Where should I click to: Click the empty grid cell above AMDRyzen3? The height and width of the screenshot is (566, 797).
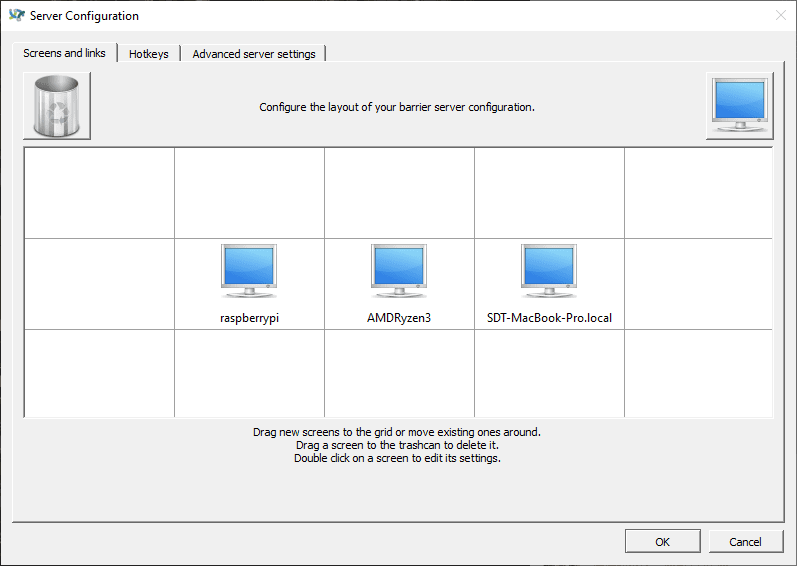point(399,193)
